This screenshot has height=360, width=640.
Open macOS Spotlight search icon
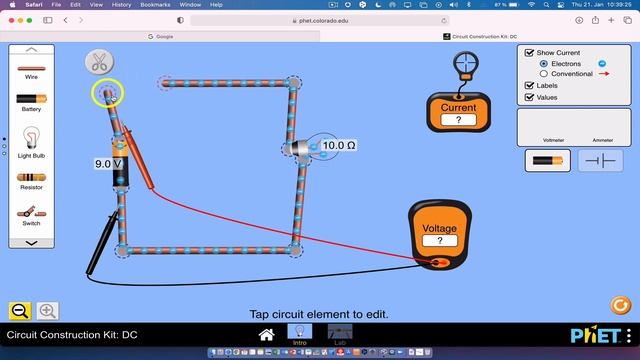click(x=546, y=5)
